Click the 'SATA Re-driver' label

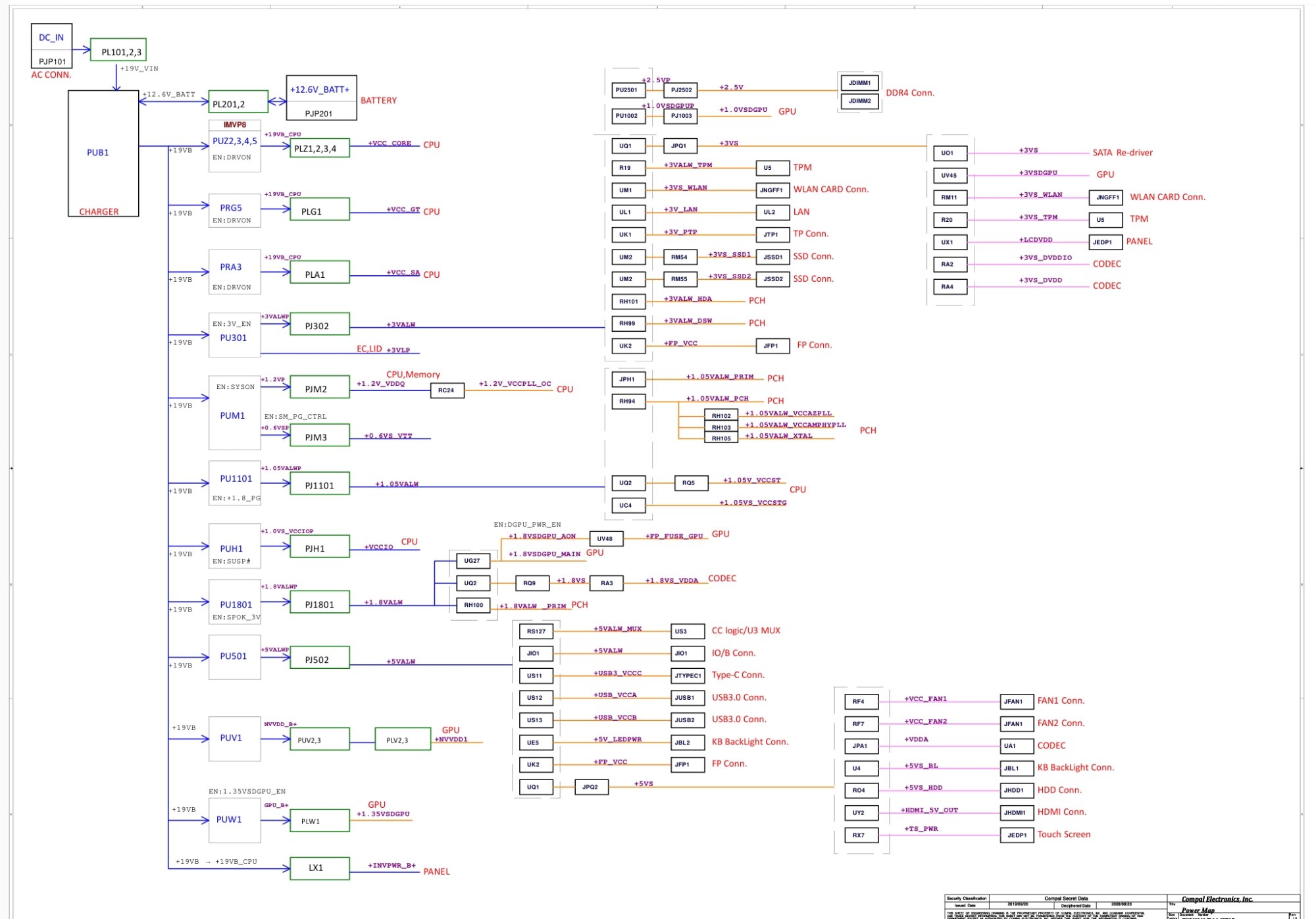tap(1123, 153)
